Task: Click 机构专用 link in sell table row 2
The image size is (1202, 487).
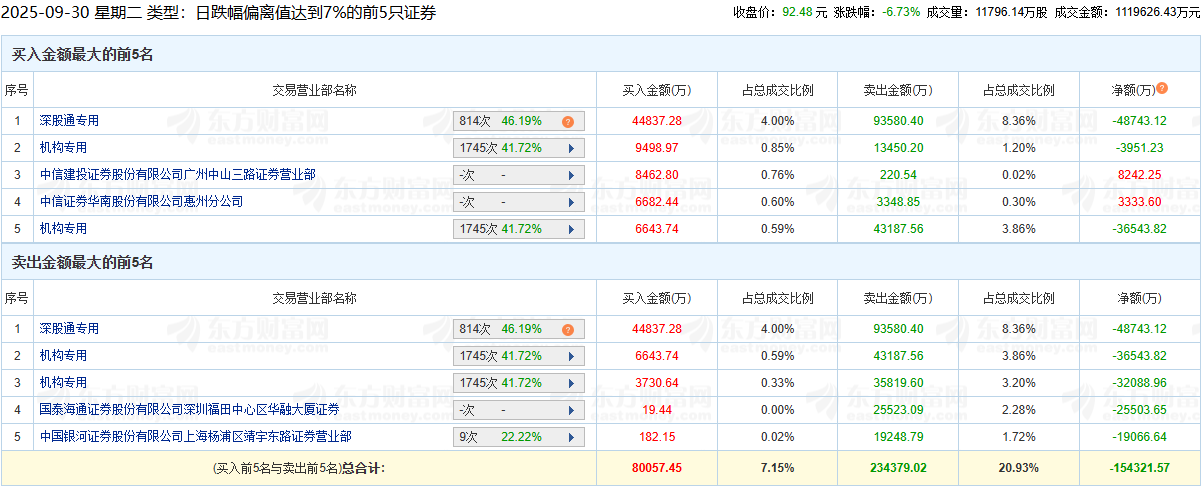Action: pos(63,356)
